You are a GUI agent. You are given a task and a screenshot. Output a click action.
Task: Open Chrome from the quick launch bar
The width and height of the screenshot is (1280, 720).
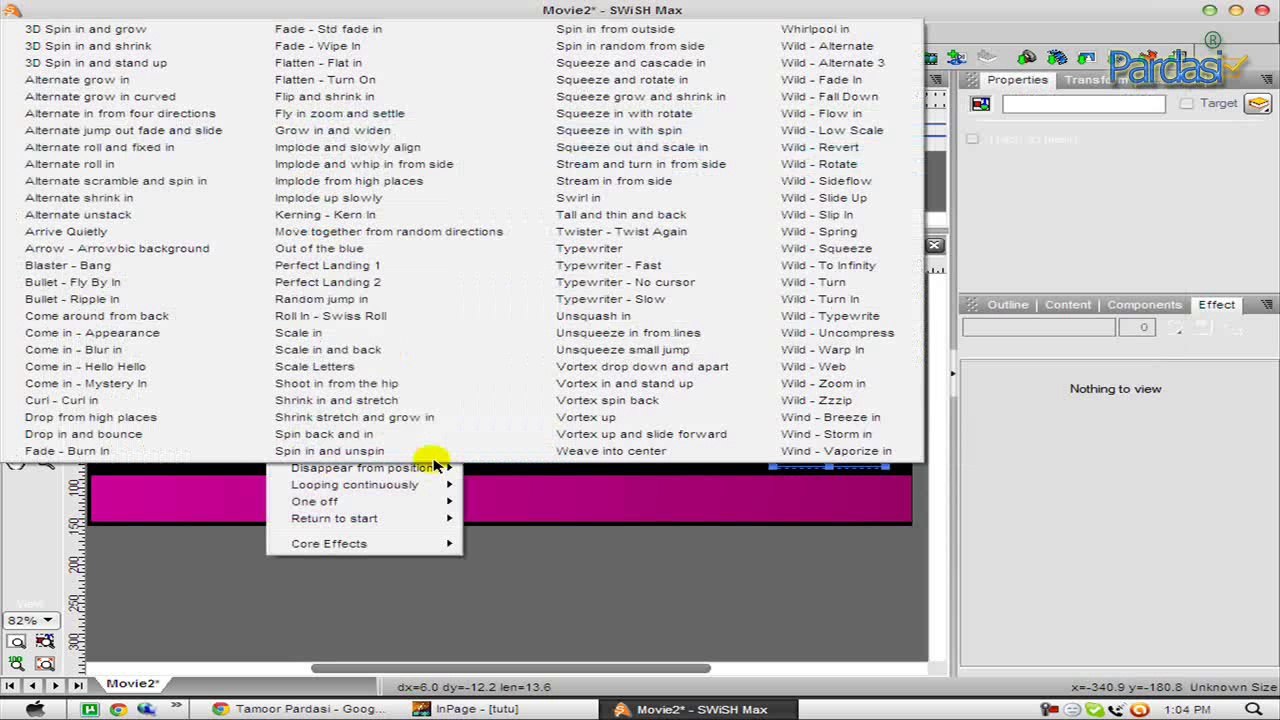click(x=118, y=709)
